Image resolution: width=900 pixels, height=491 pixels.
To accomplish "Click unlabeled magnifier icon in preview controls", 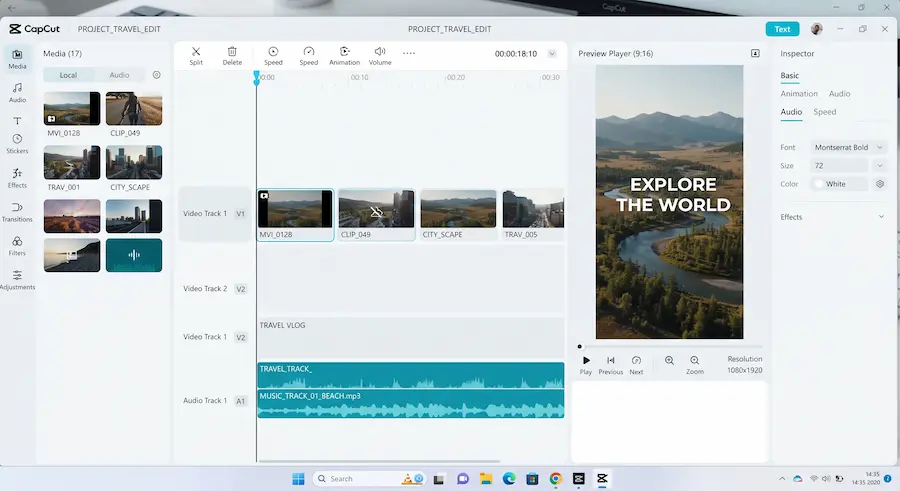I will tap(669, 361).
